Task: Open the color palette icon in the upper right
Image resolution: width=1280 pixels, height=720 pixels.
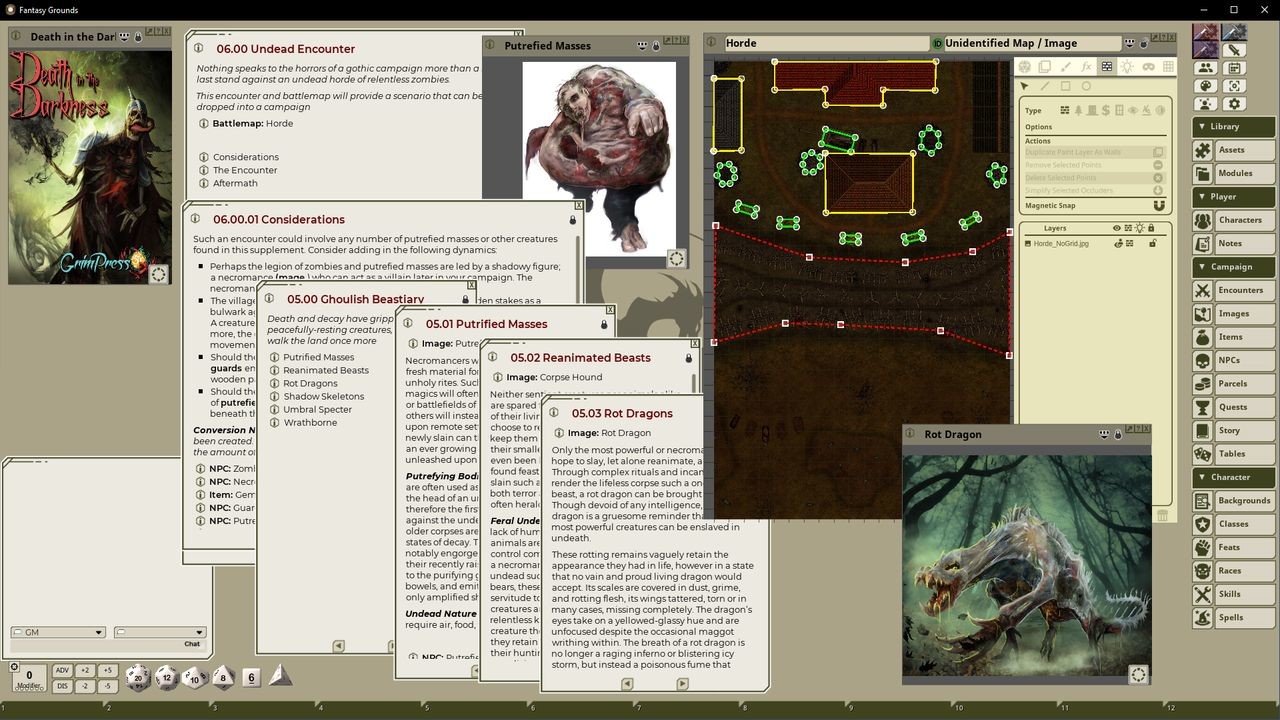Action: (x=1205, y=86)
